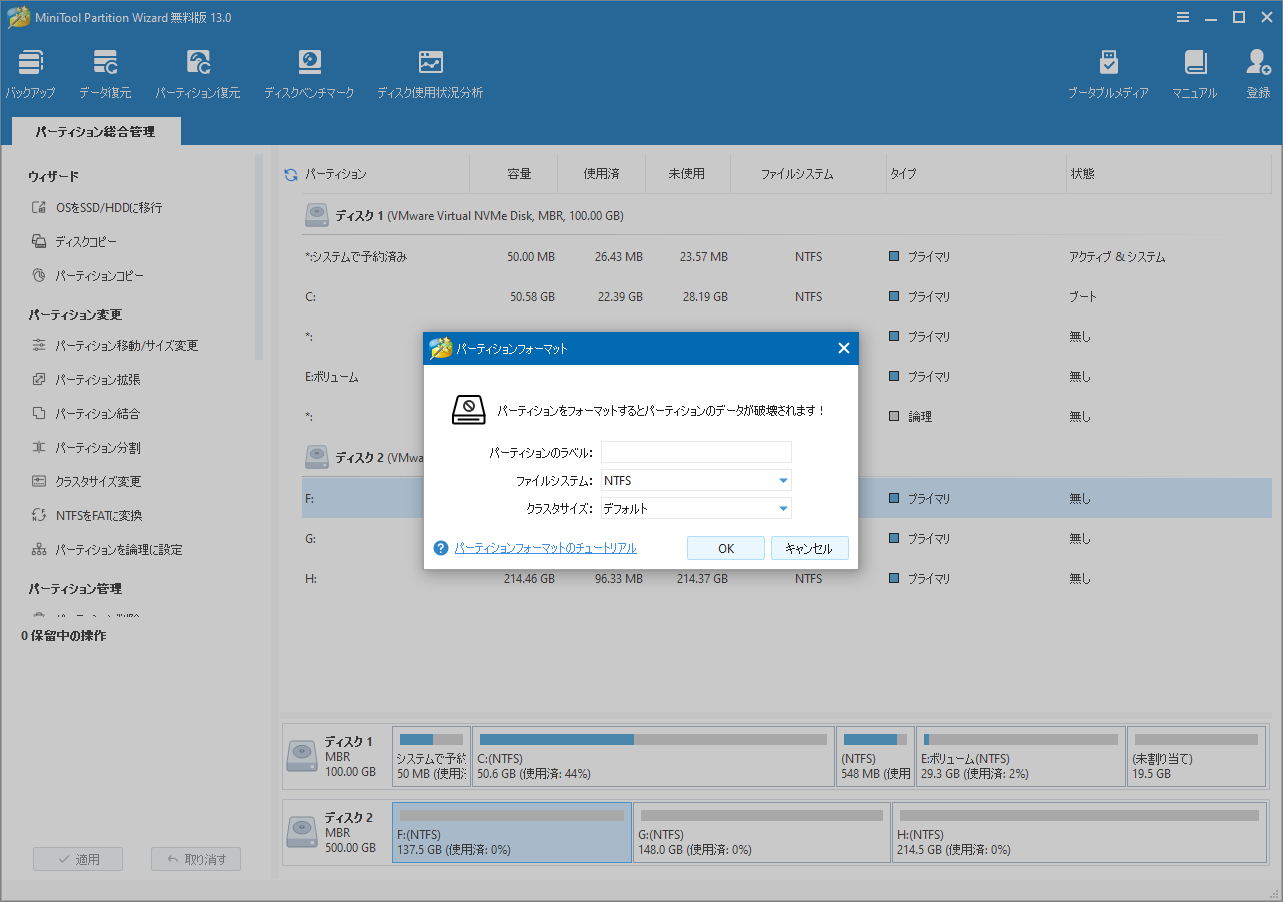Select the G:(NTFS) block in the disk map
Image resolution: width=1283 pixels, height=902 pixels.
[x=760, y=832]
